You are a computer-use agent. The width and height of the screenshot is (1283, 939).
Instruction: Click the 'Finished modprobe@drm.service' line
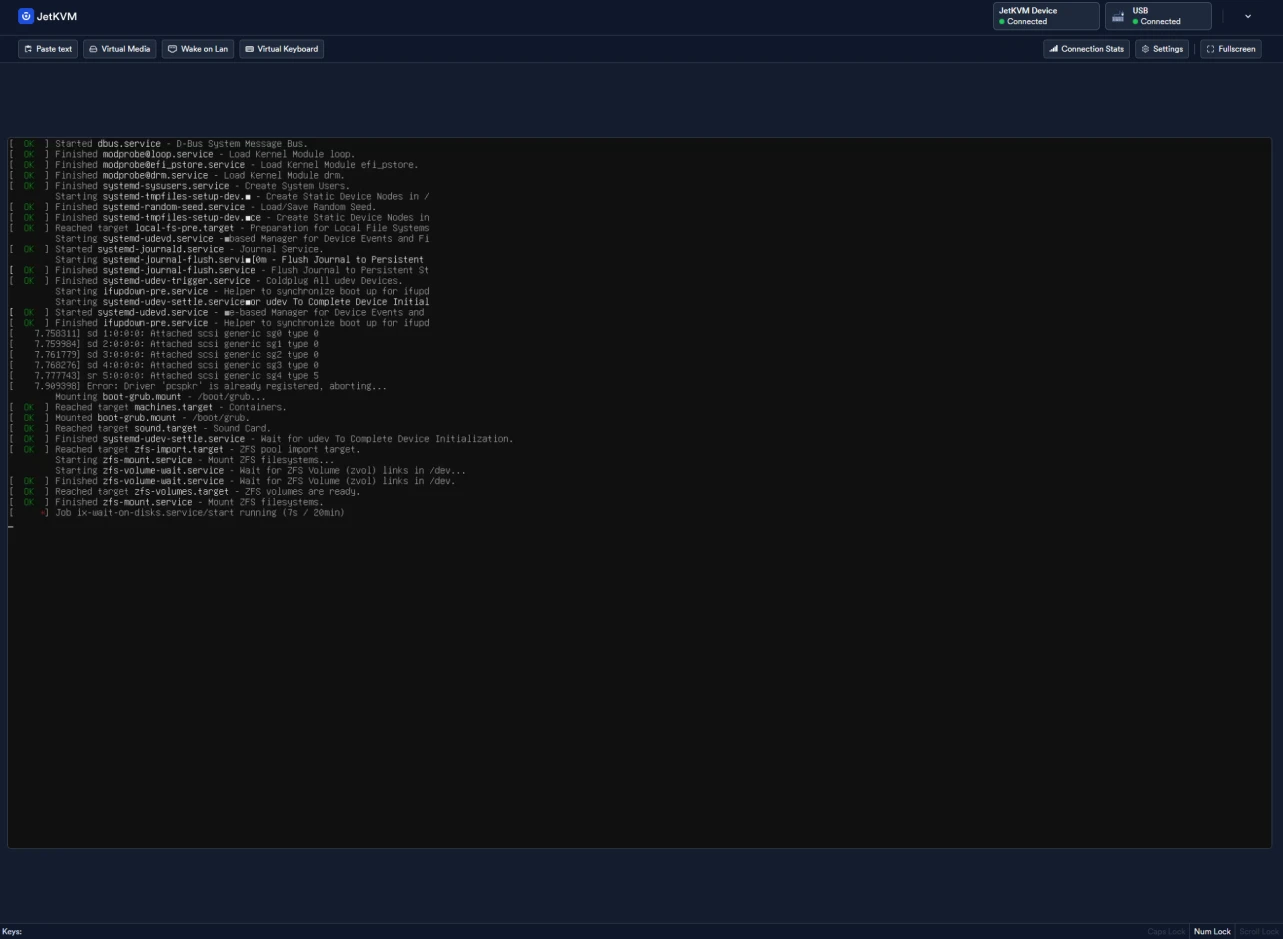click(176, 175)
